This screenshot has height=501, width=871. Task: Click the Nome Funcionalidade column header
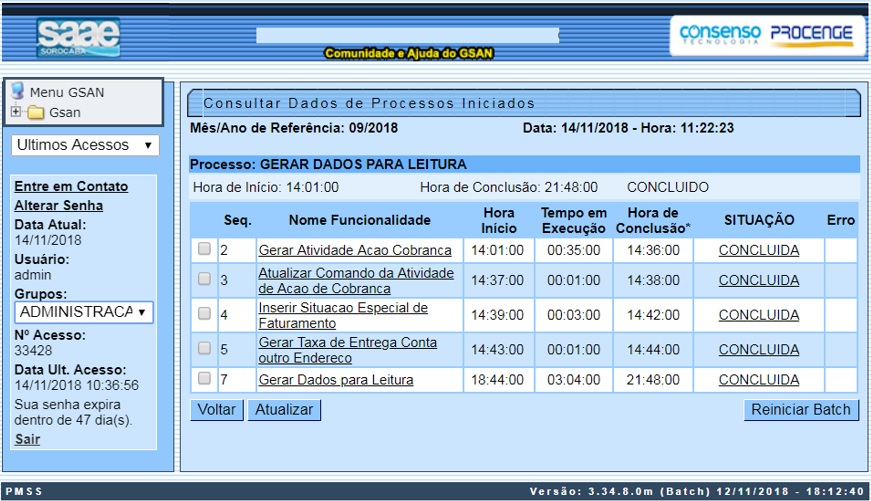coord(359,221)
